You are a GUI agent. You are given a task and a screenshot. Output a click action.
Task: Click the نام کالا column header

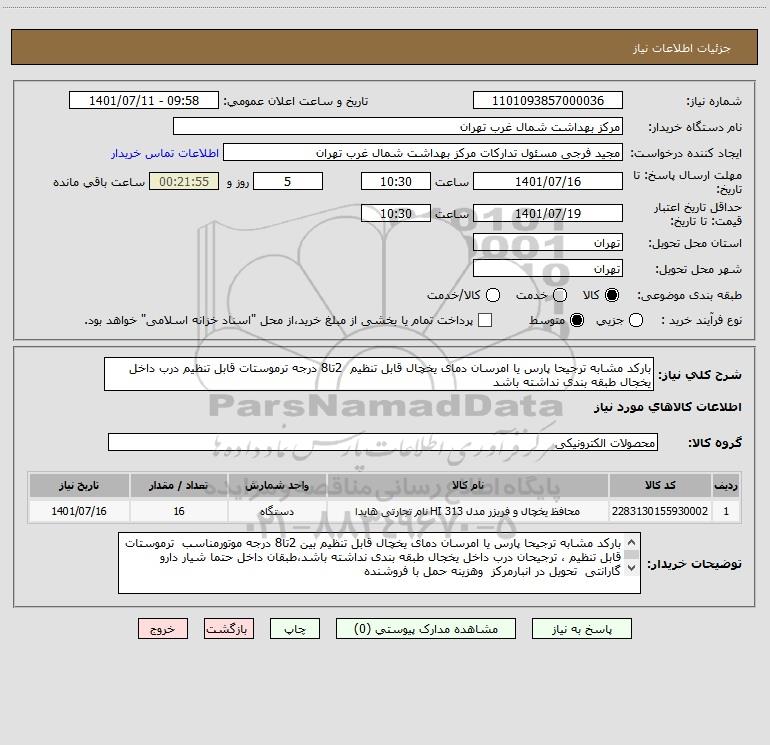(x=468, y=486)
